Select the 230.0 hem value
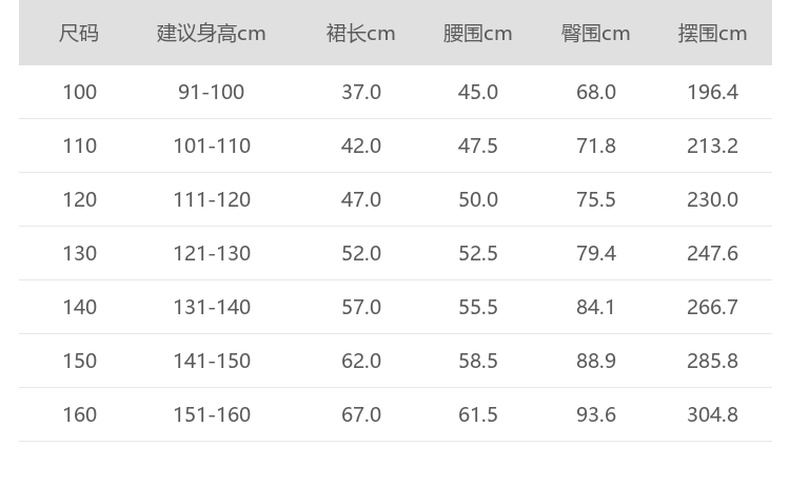This screenshot has height=485, width=790. pyautogui.click(x=712, y=200)
